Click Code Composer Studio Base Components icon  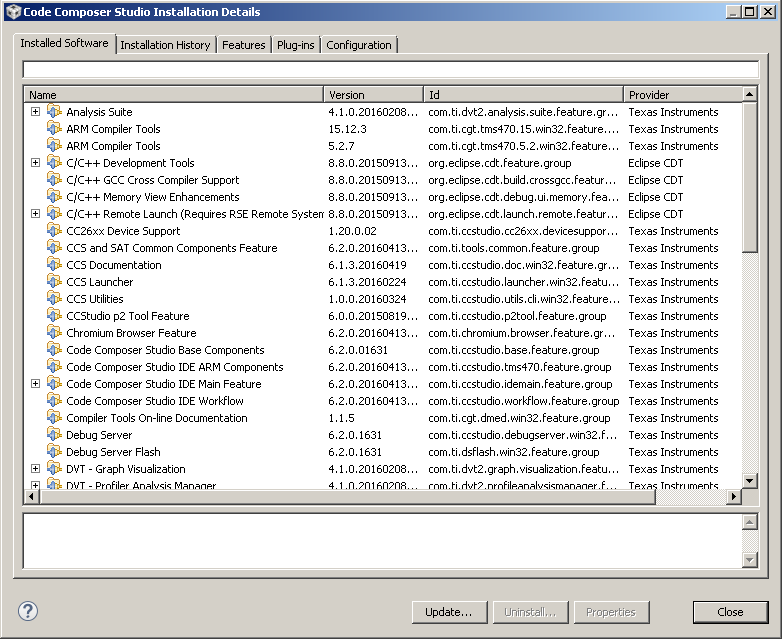(54, 349)
